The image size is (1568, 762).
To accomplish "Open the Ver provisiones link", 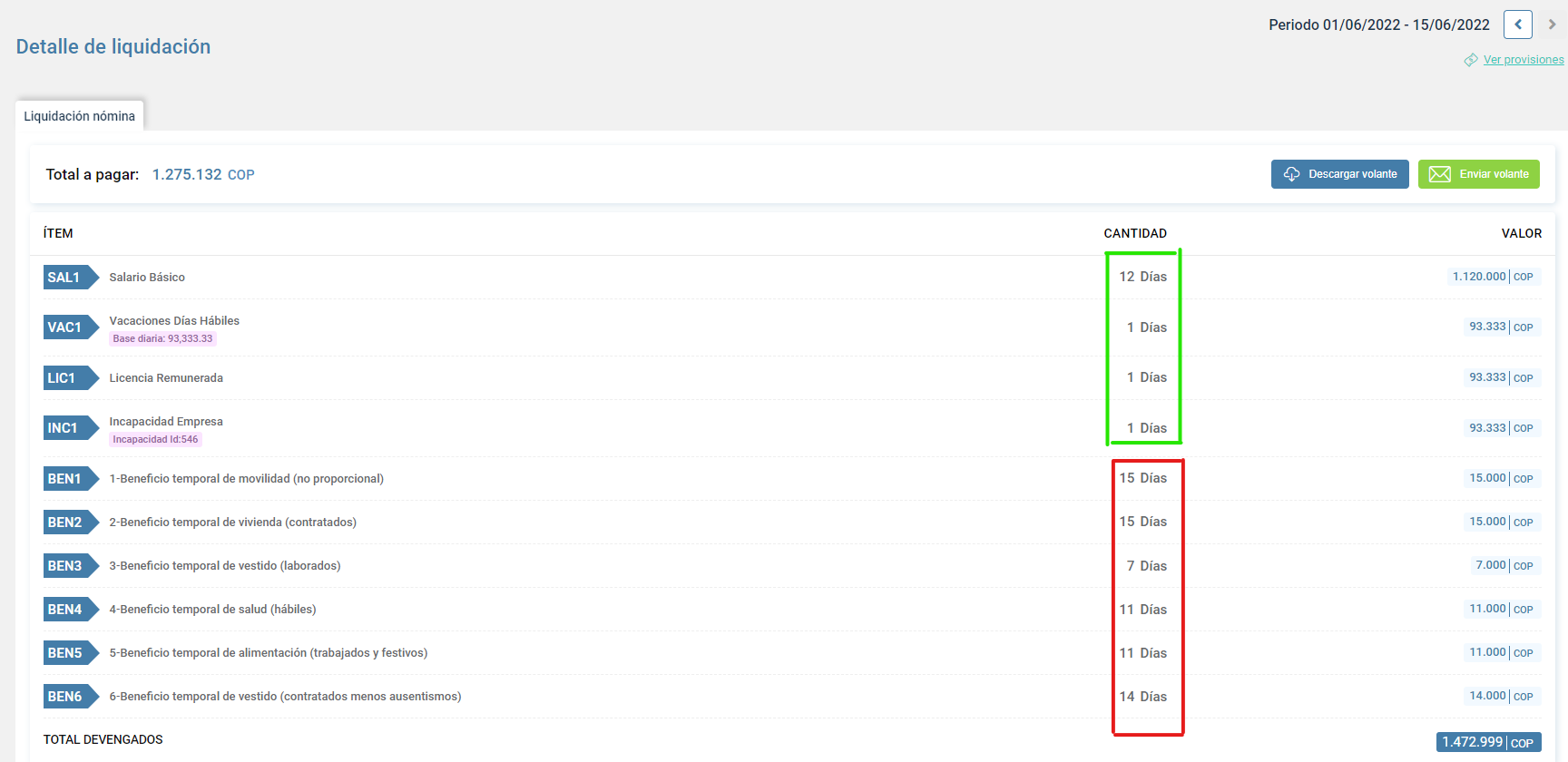I will [x=1524, y=60].
